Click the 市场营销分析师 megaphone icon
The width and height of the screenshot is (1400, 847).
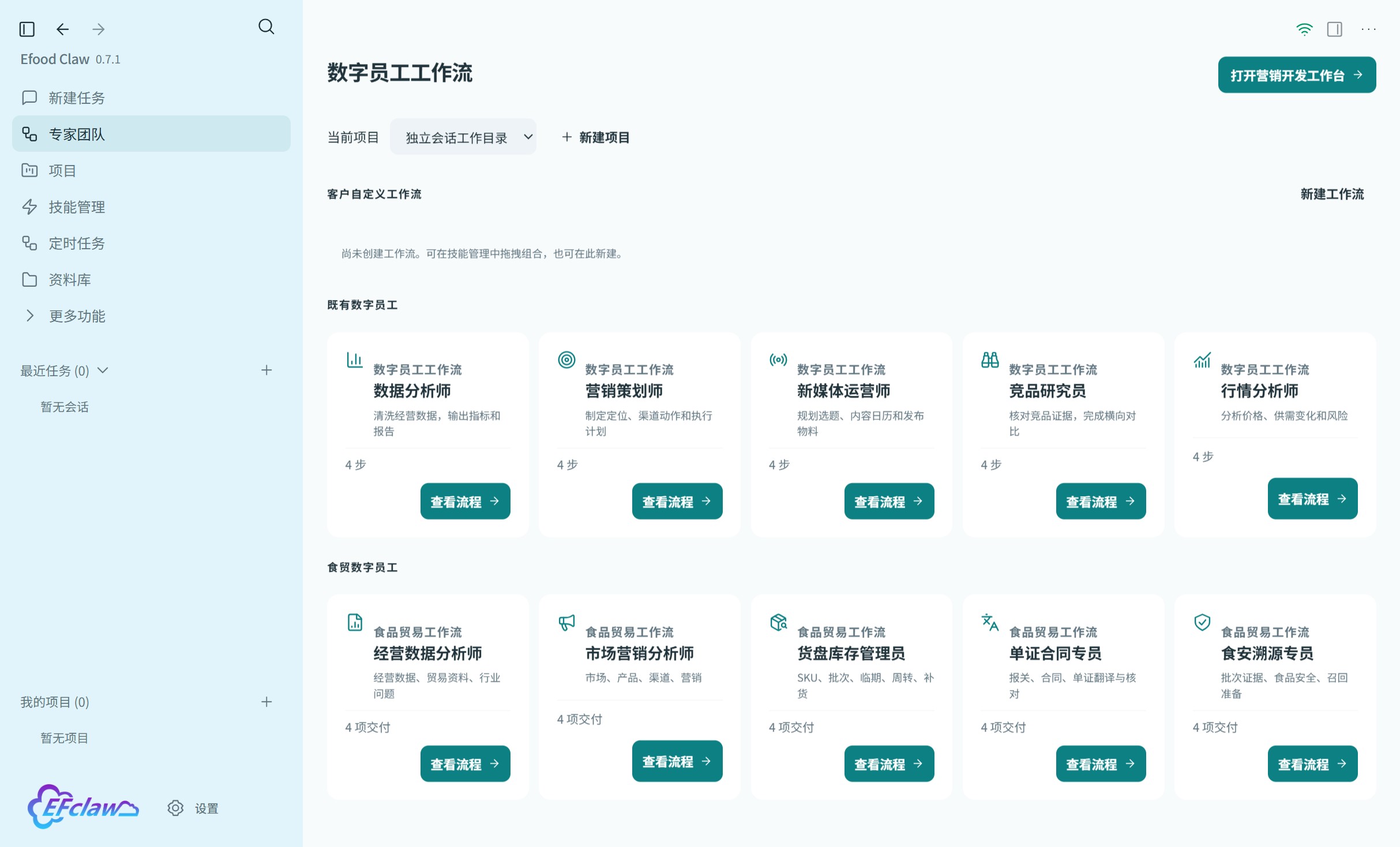(566, 622)
